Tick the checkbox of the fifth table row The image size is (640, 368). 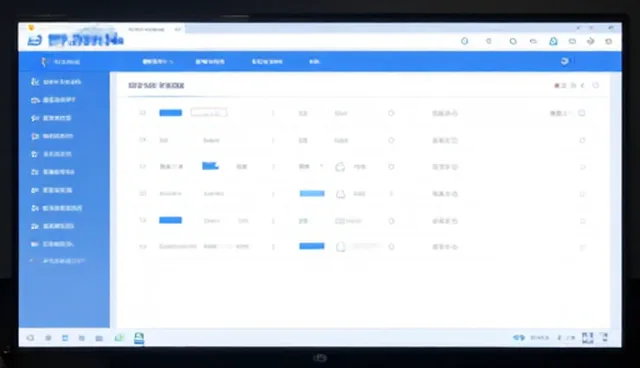coord(142,220)
